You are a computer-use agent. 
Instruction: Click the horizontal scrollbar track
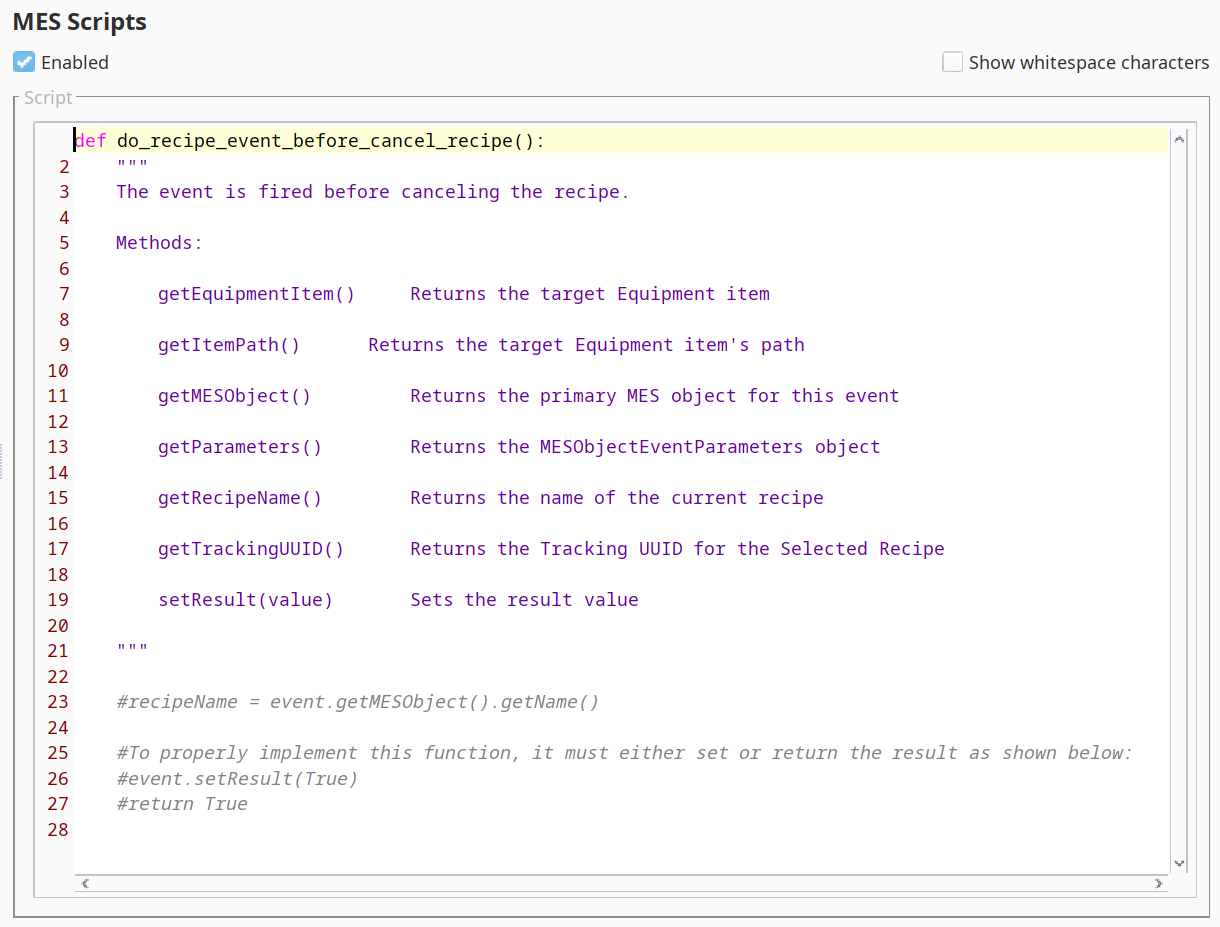620,883
